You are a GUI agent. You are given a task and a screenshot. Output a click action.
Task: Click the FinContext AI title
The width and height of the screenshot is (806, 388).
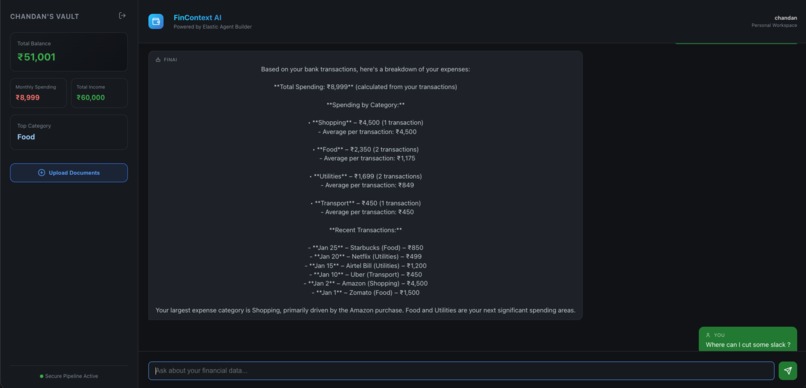197,17
